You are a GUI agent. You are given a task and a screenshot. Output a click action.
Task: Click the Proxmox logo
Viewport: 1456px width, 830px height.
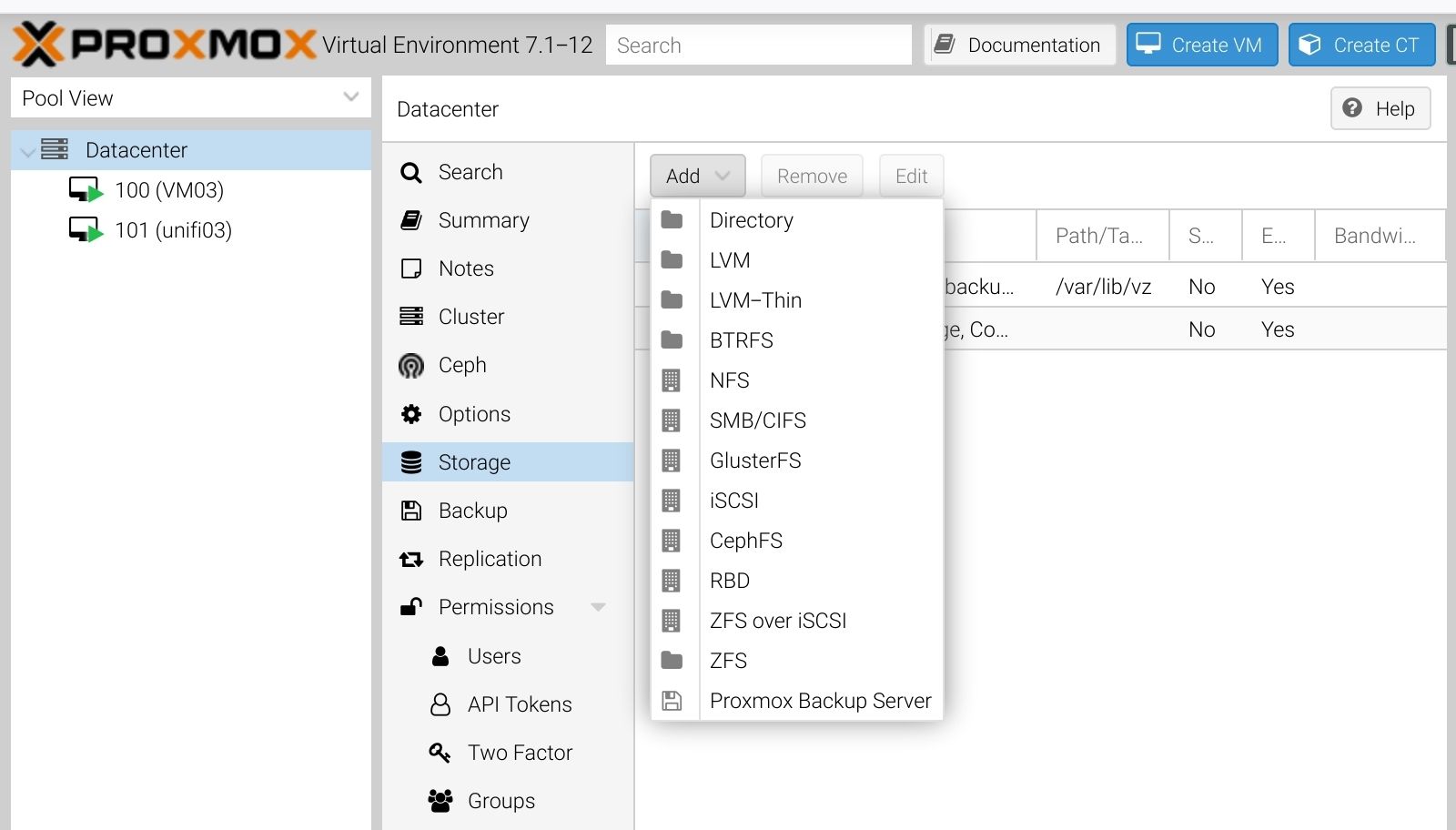tap(165, 44)
